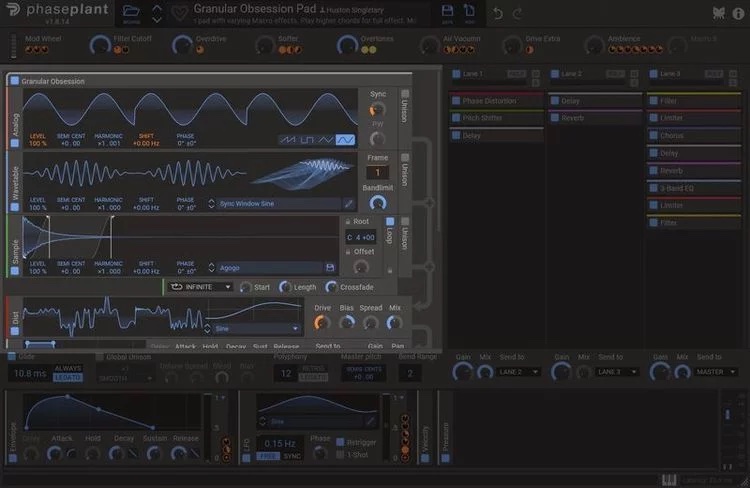
Task: Select the previous preset with up arrow
Action: tap(157, 8)
